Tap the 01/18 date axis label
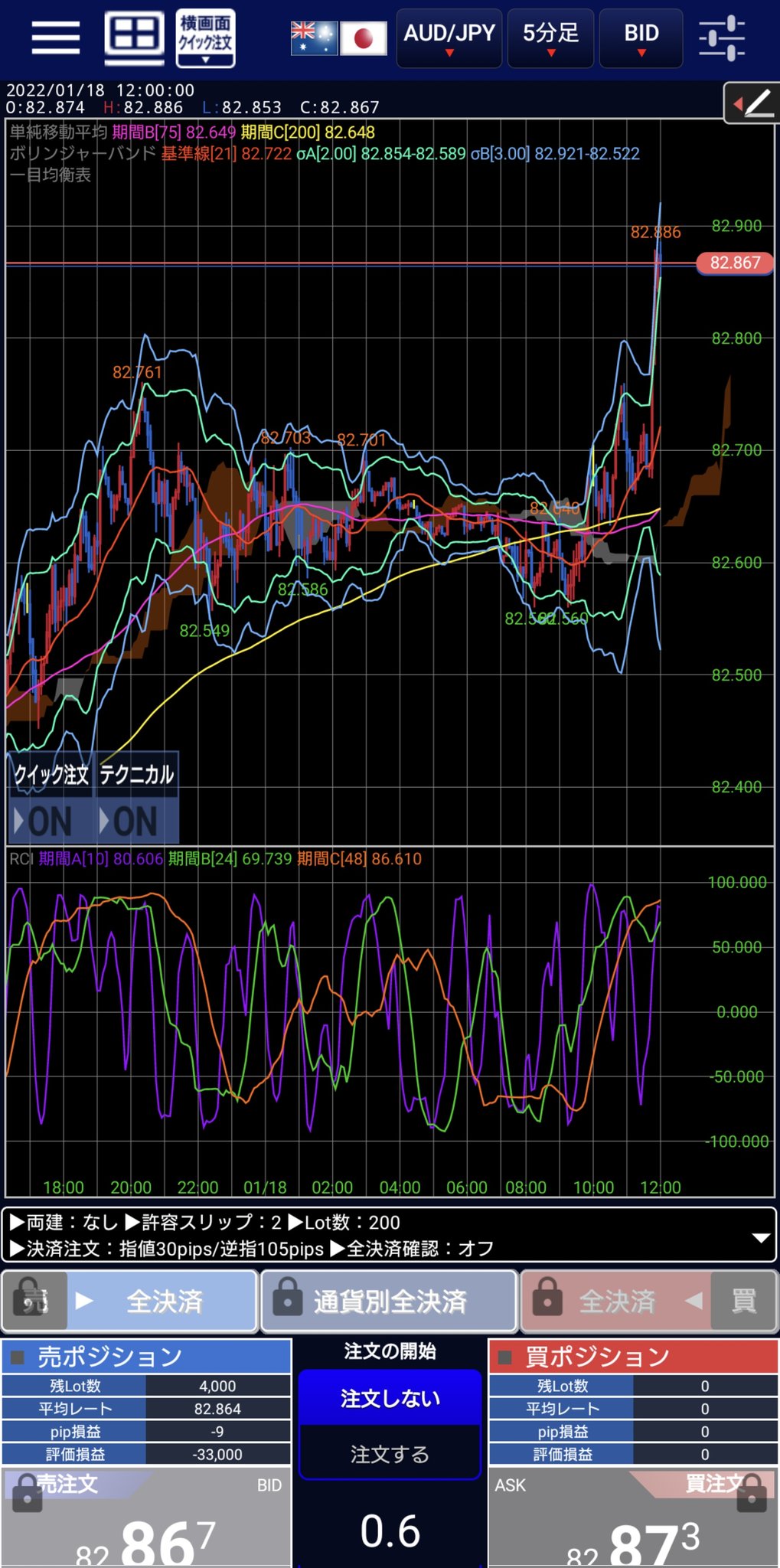This screenshot has width=780, height=1568. [x=265, y=1187]
